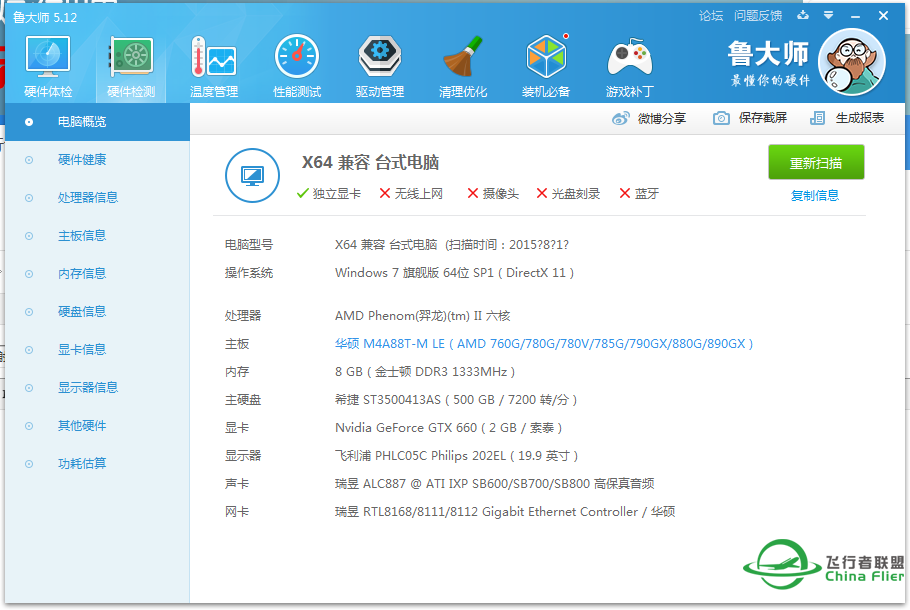Click the generate report document icon
Viewport: 910px width, 610px height.
tap(817, 118)
